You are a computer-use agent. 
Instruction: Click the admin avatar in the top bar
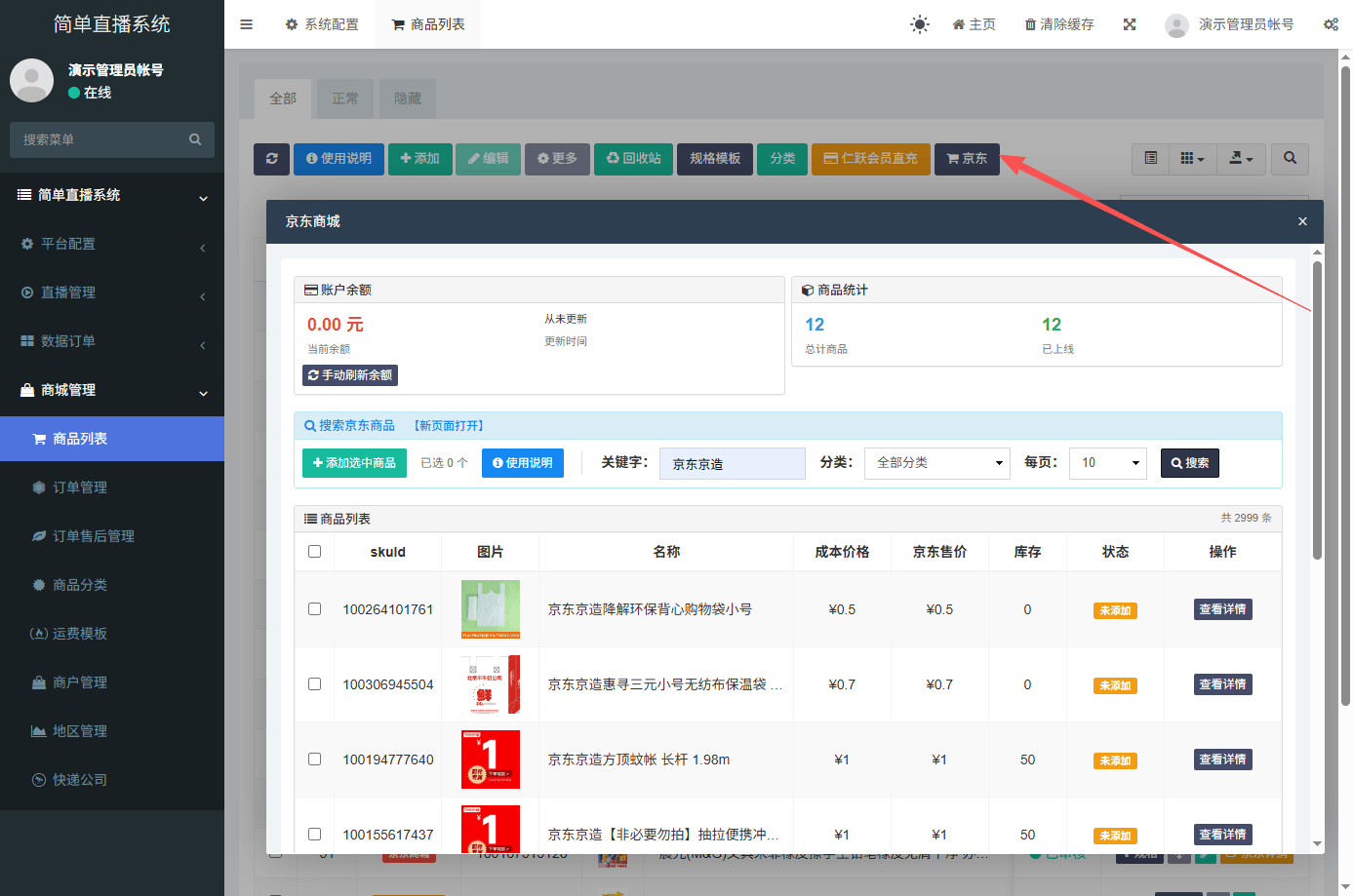click(1176, 25)
